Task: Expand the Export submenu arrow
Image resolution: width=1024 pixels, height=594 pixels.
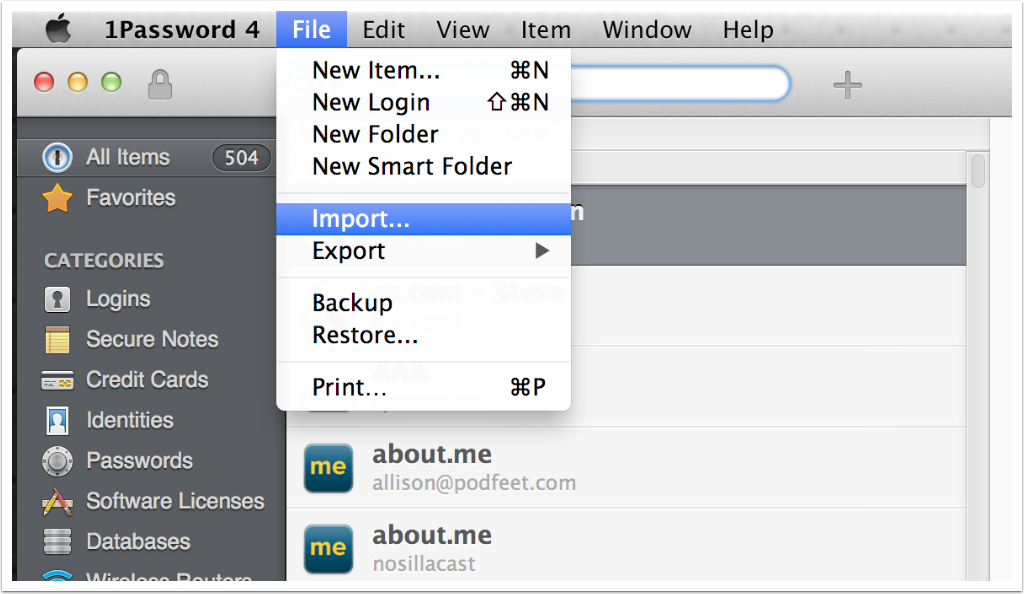Action: tap(542, 251)
